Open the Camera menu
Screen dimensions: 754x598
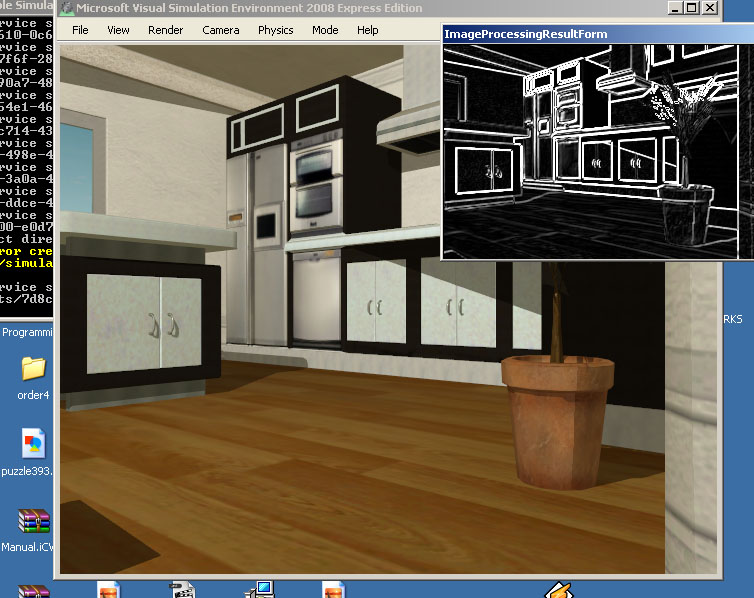pos(221,30)
